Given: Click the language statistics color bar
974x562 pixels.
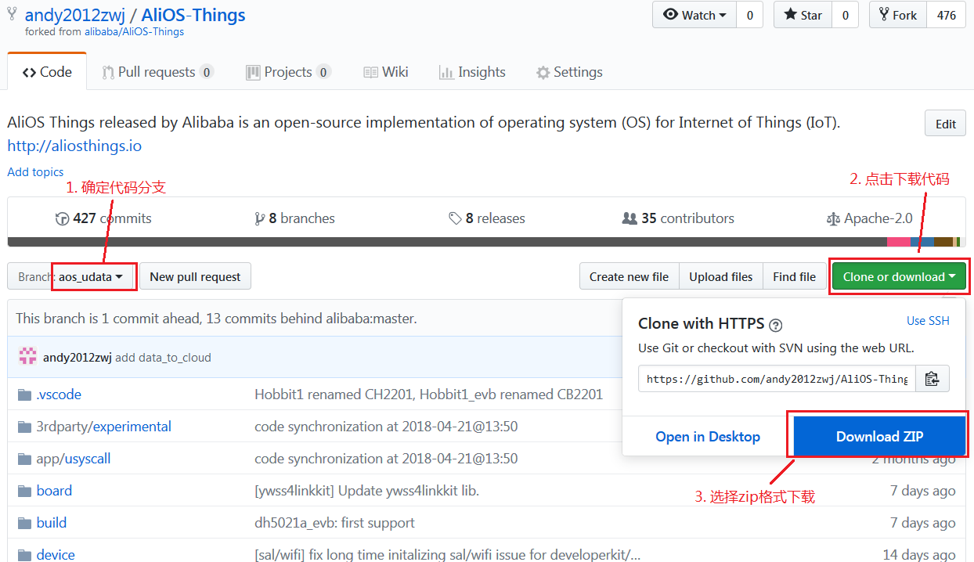Looking at the screenshot, I should [485, 242].
